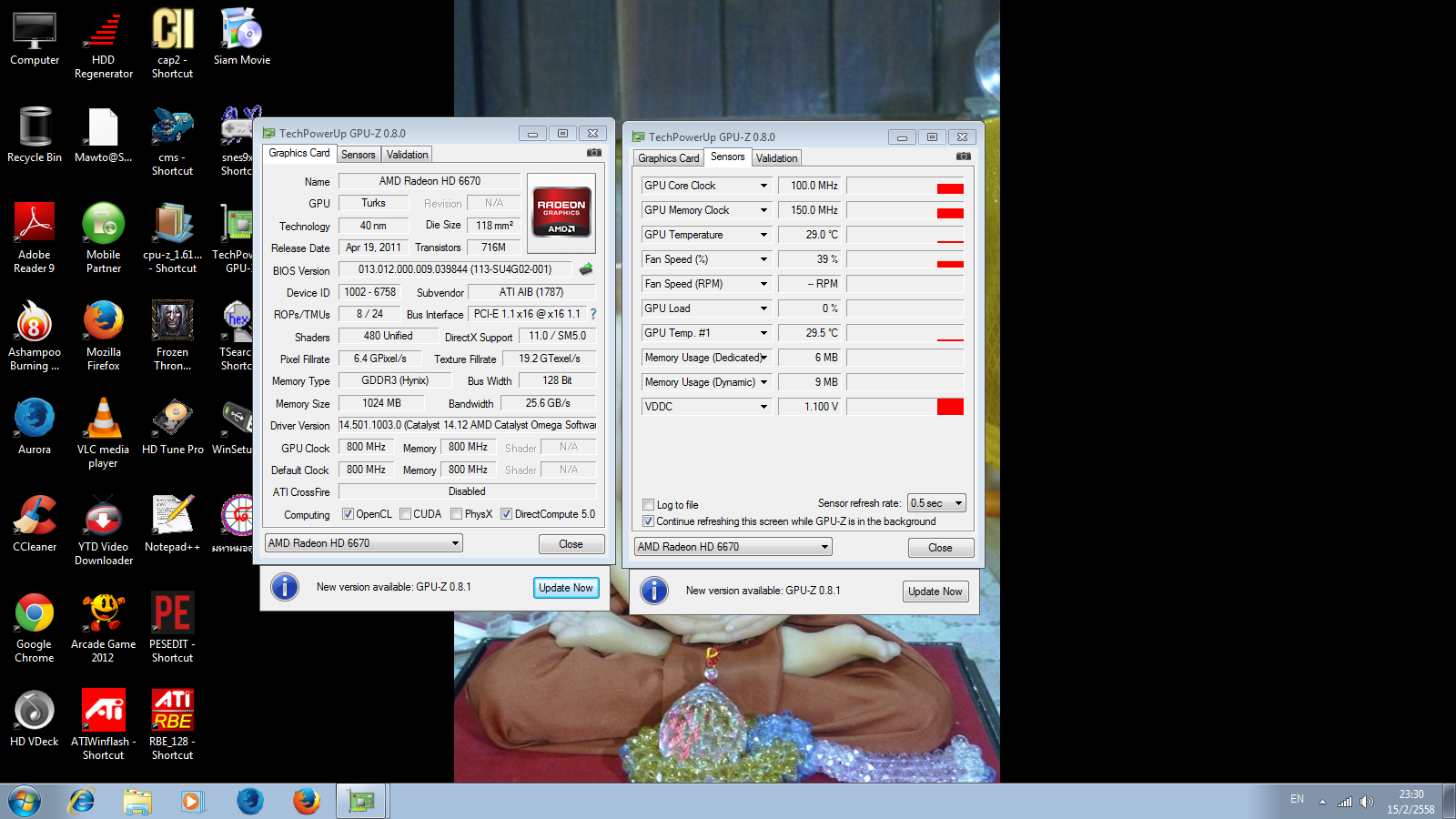Screen dimensions: 1456x819
Task: Expand the Memory Usage (Dynamic) sensor dropdown
Action: (763, 382)
